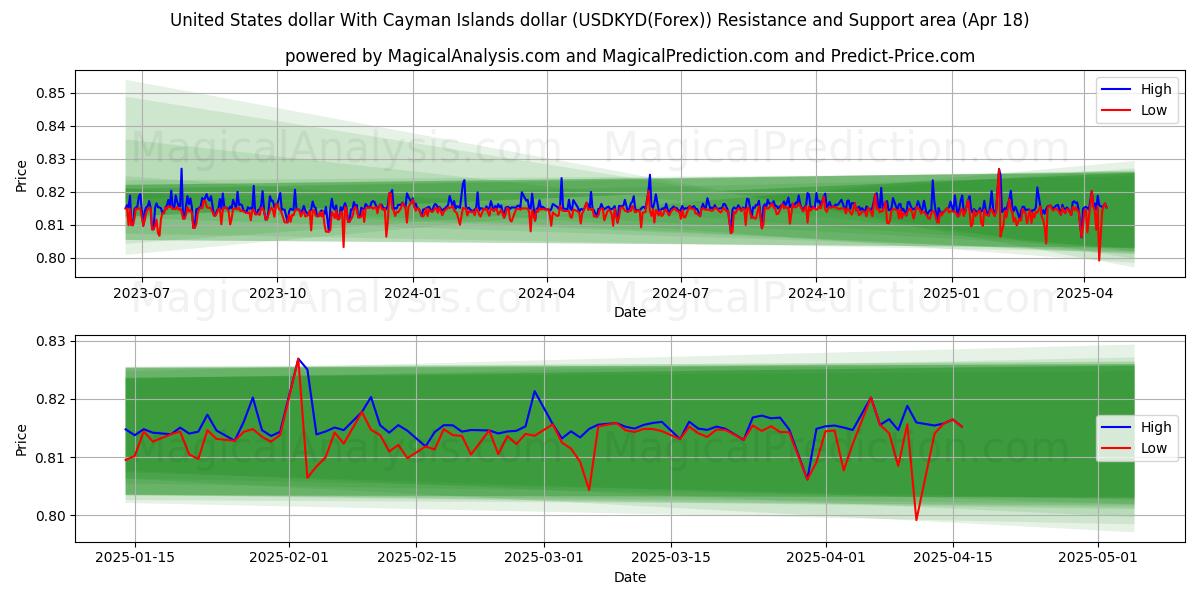Click the 2024-07 date tick label

point(681,293)
